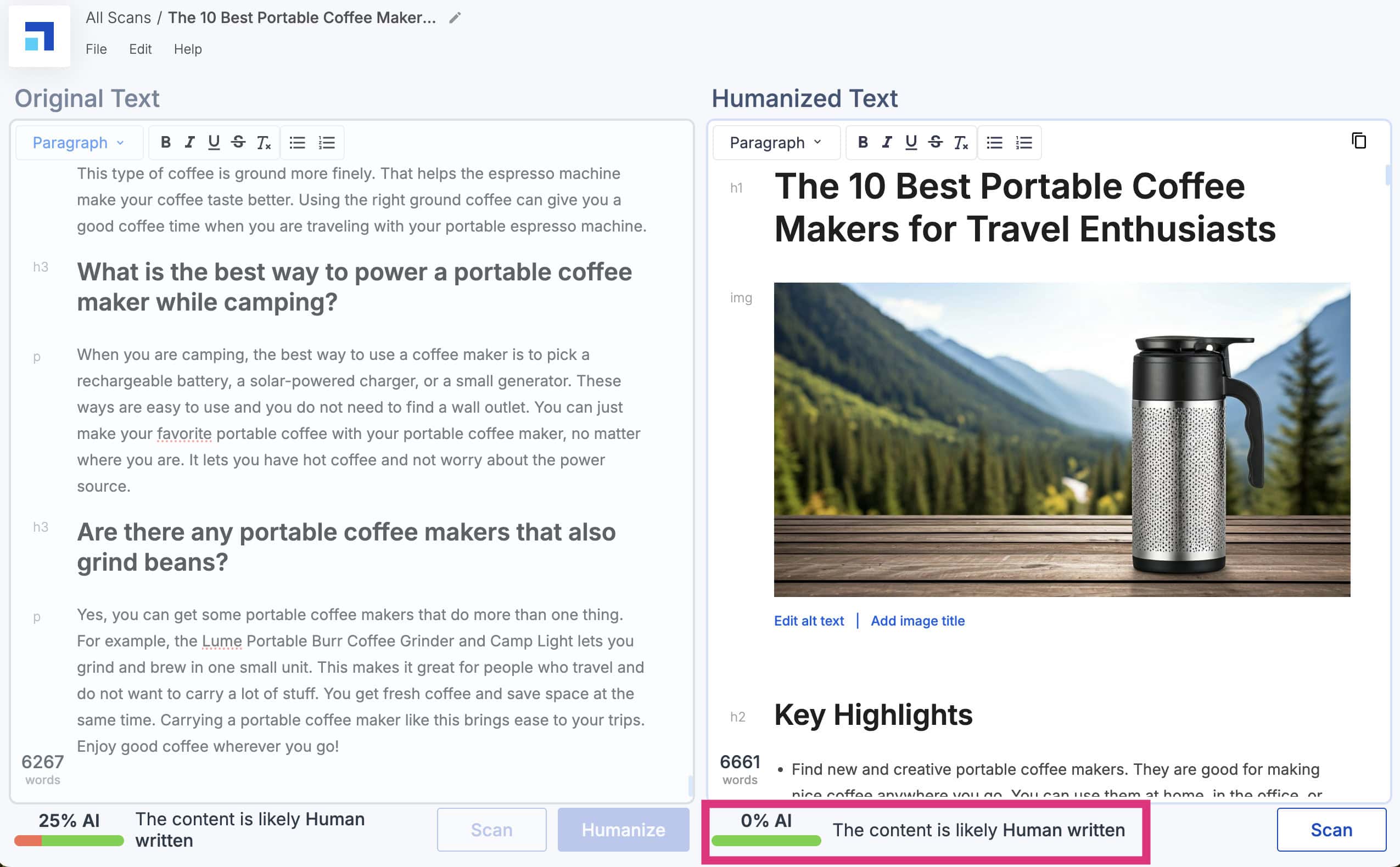Click heading 'coffee makers that also grind beans?'
1400x867 pixels.
click(x=346, y=547)
